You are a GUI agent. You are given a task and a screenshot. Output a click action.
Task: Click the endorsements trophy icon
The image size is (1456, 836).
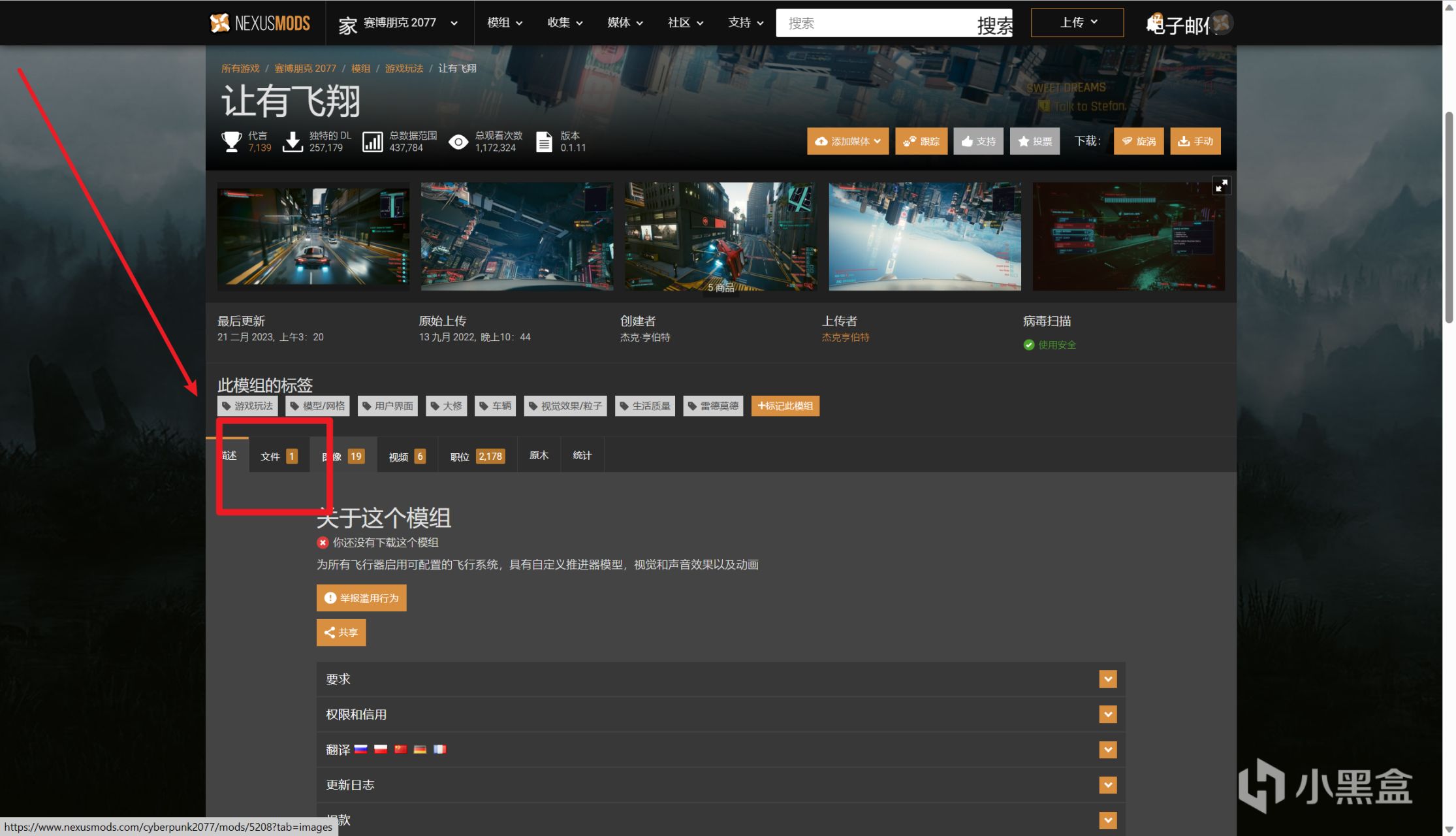coord(231,141)
